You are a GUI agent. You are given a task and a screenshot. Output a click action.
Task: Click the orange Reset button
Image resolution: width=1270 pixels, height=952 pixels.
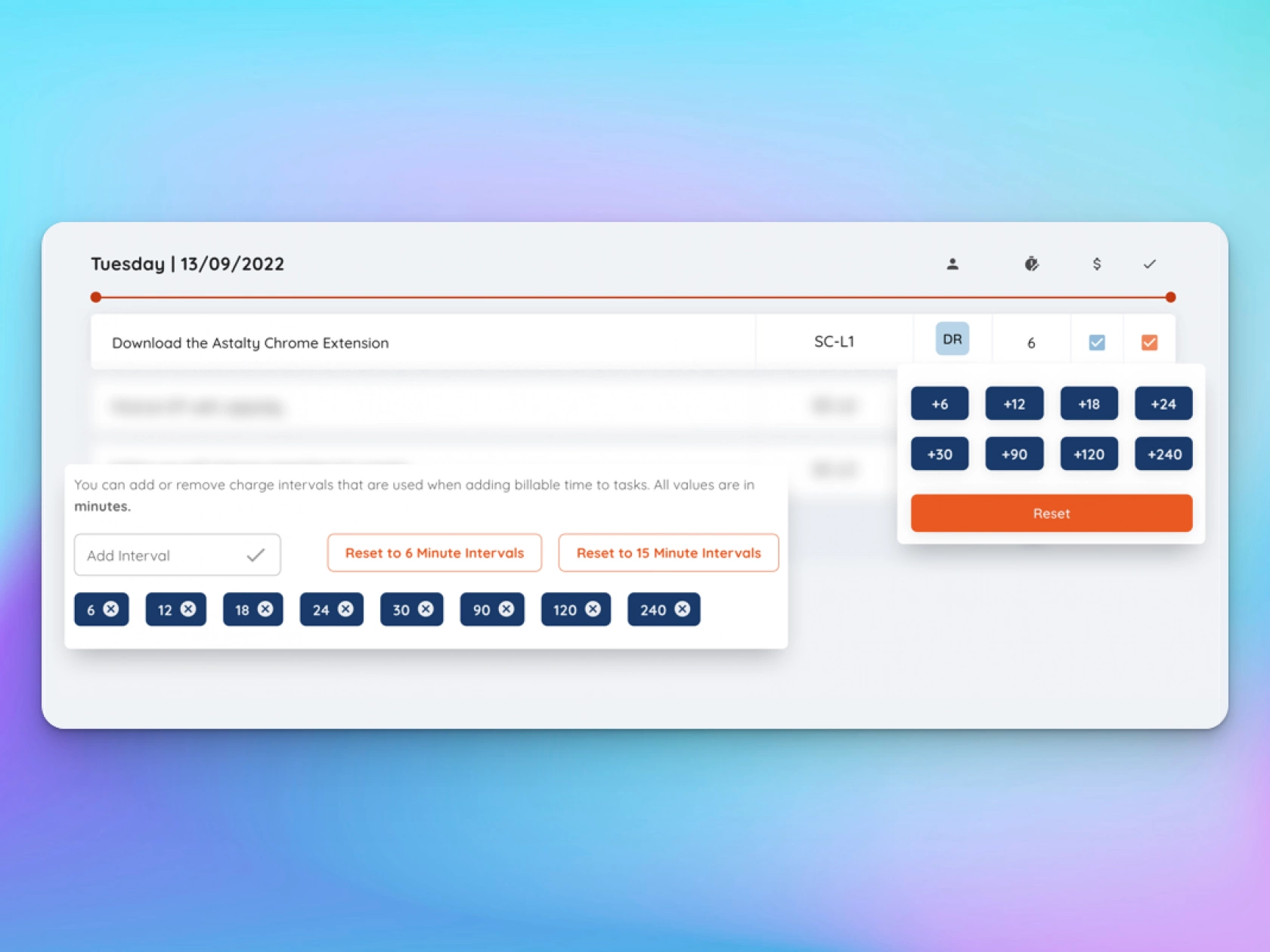[x=1051, y=513]
